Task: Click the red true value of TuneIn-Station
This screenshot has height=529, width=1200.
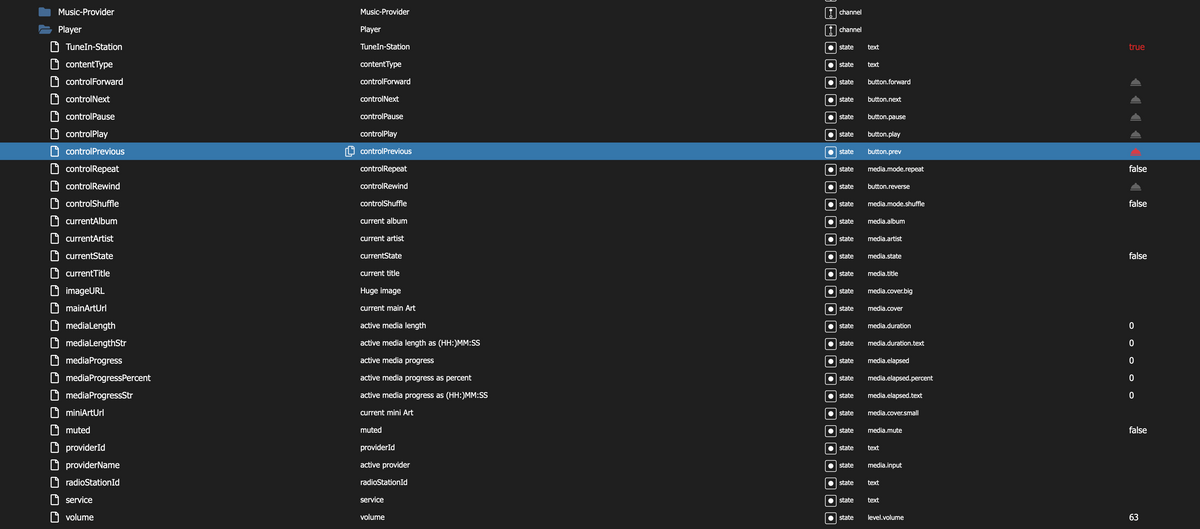Action: 1136,47
